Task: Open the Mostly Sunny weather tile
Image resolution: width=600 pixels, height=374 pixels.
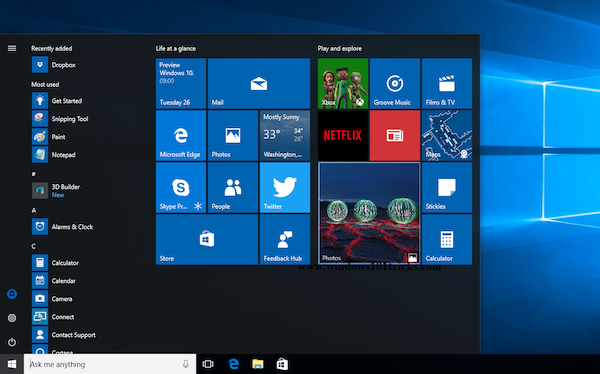Action: coord(285,136)
